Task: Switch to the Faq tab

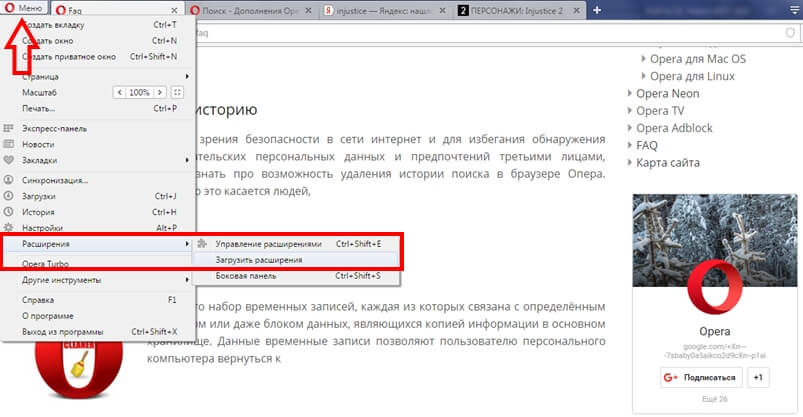Action: (x=117, y=10)
